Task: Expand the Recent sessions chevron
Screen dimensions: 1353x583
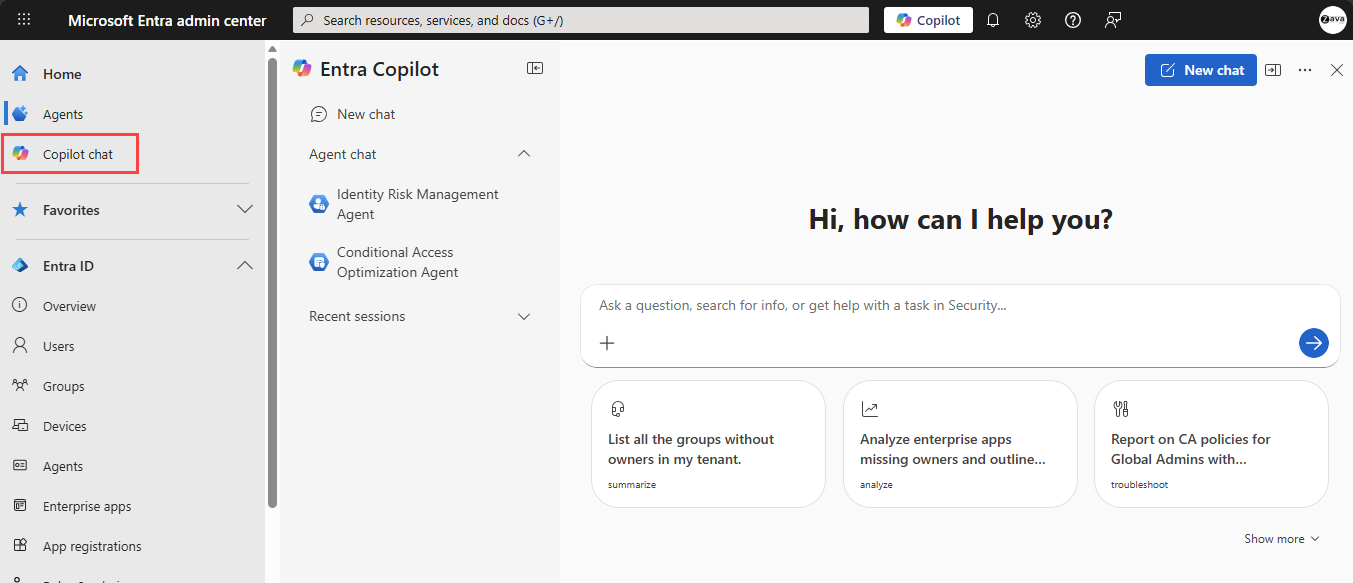Action: pyautogui.click(x=523, y=316)
